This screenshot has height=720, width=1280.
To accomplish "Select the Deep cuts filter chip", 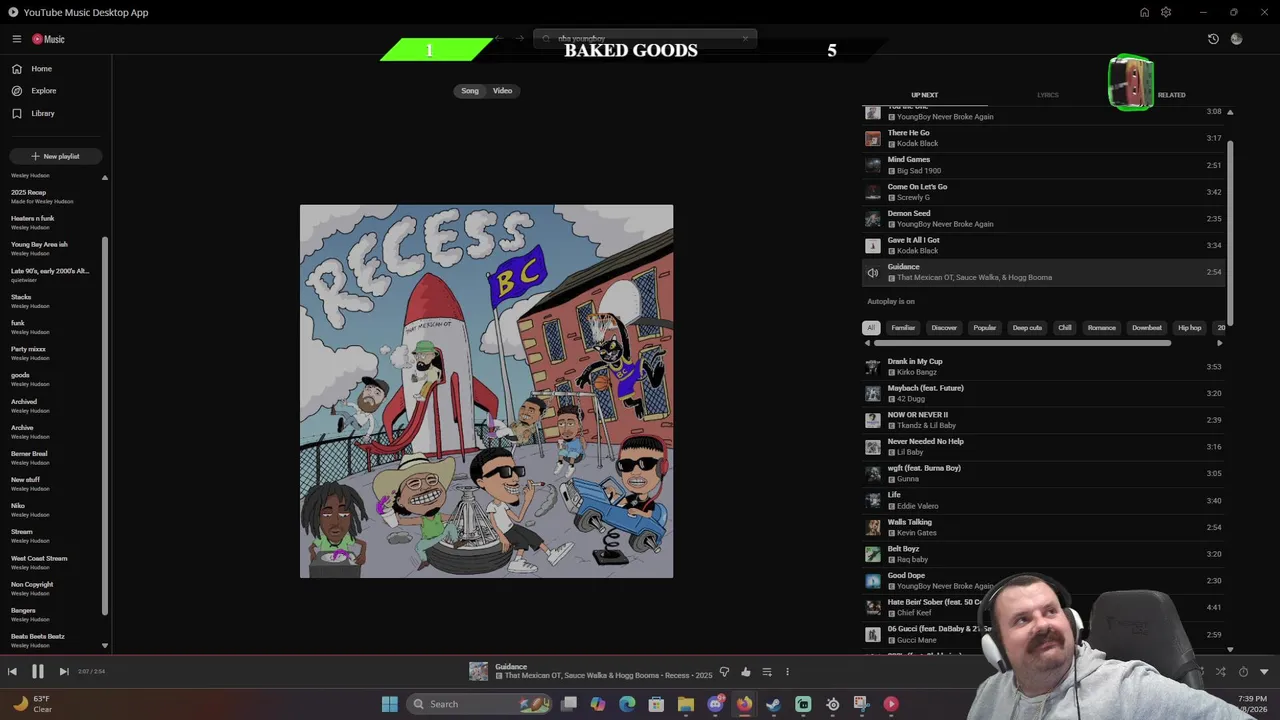I will [1027, 328].
